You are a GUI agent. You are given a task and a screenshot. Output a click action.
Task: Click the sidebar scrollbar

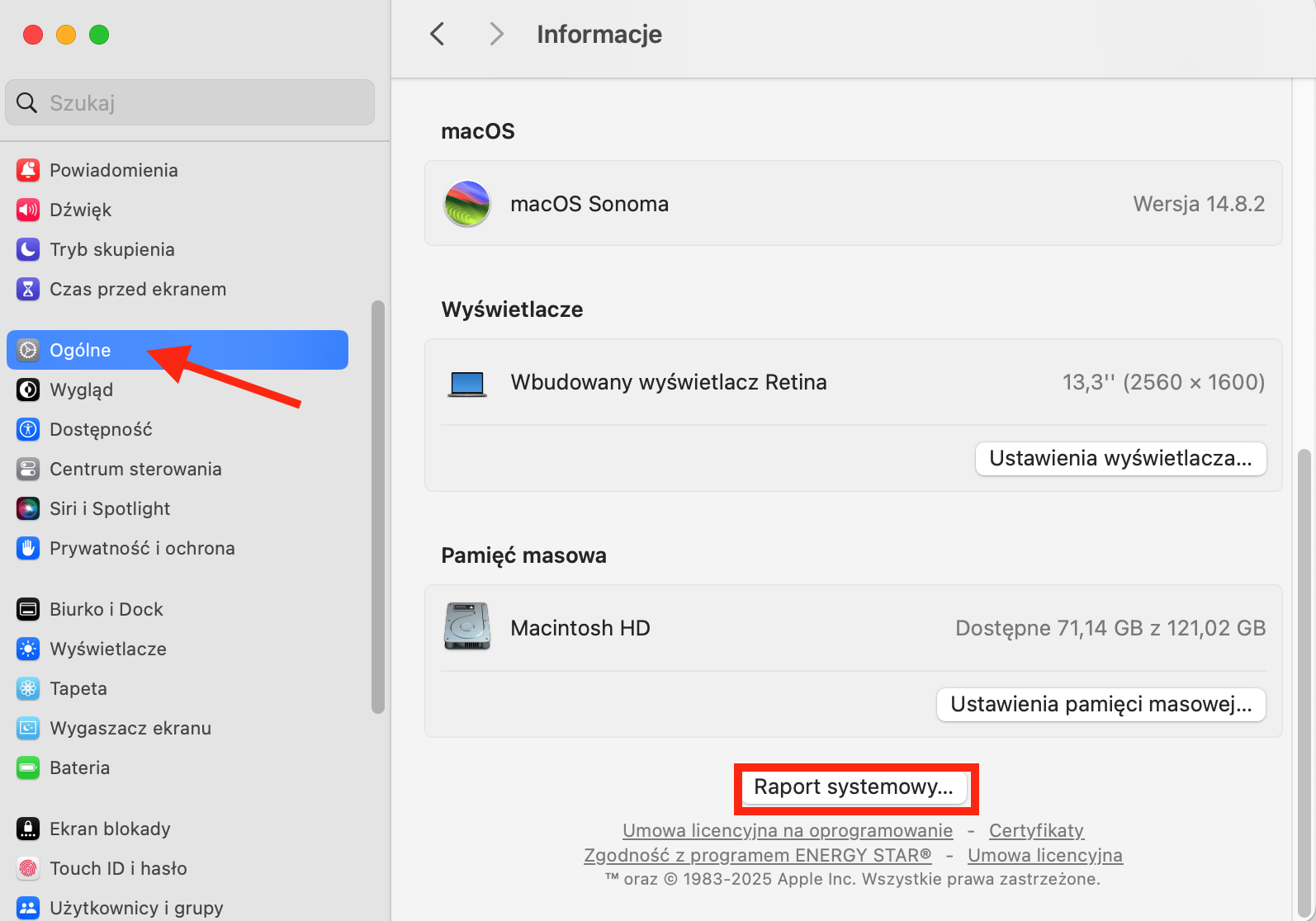click(x=378, y=507)
